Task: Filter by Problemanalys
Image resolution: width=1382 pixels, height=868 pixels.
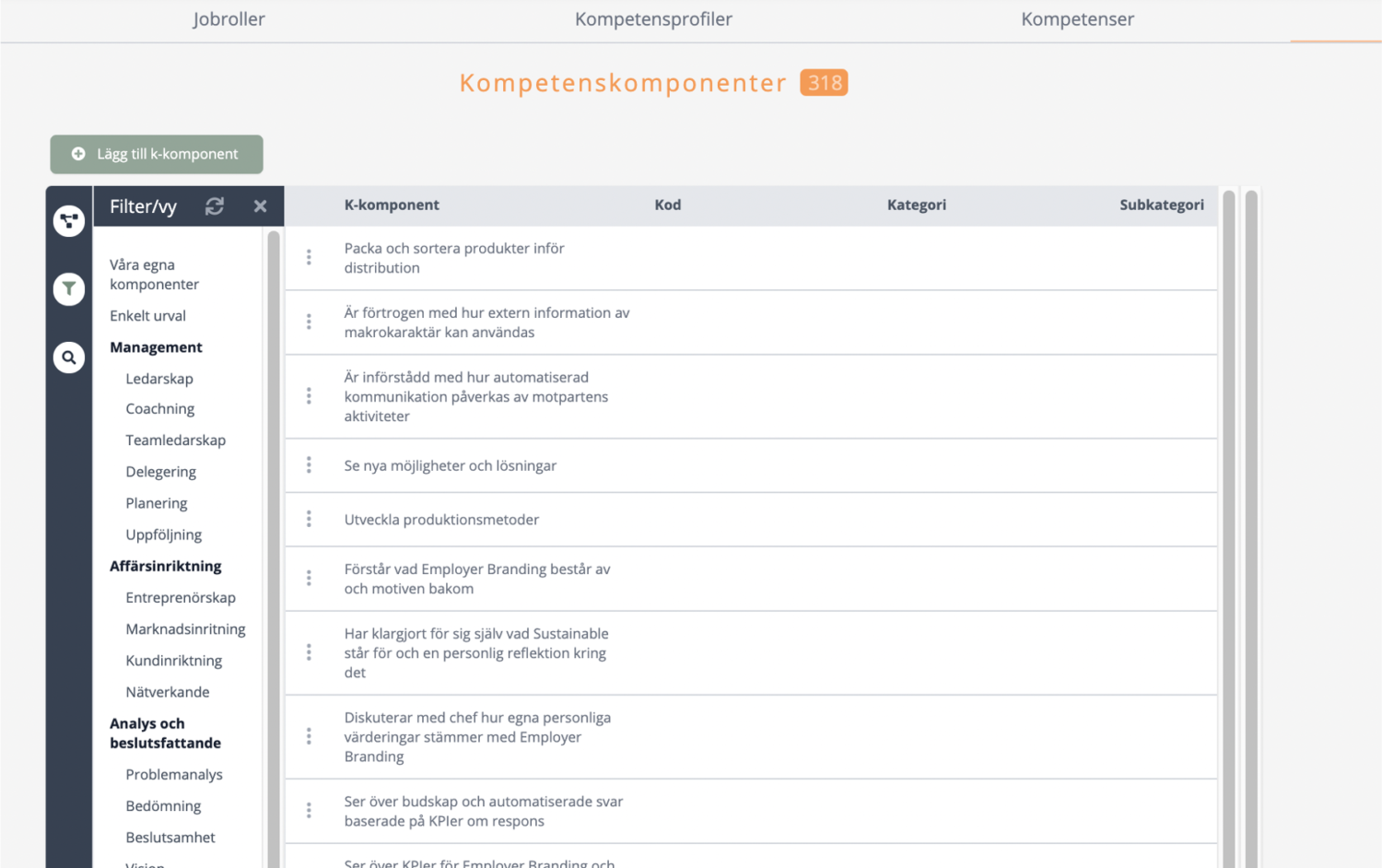Action: [174, 774]
